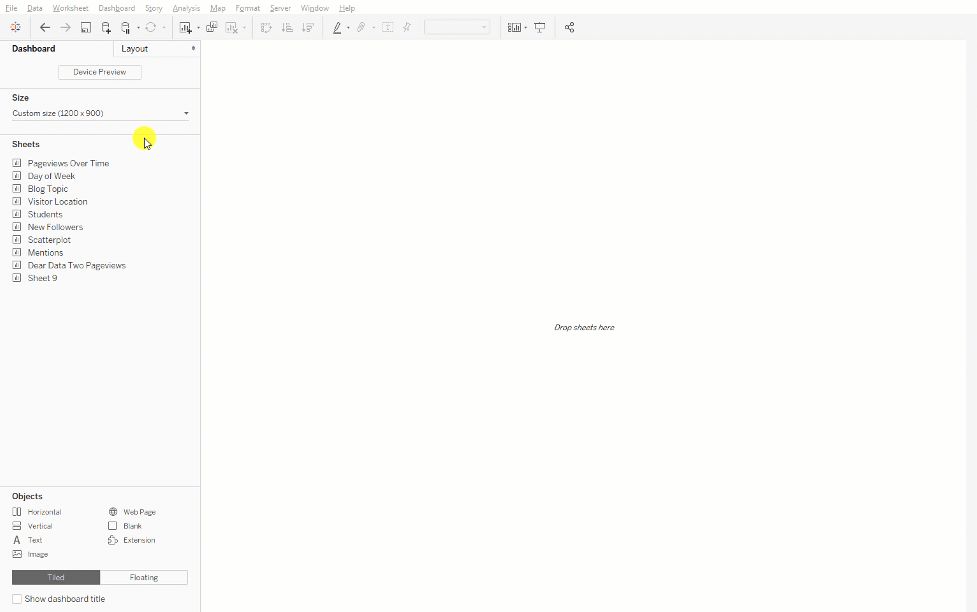The image size is (977, 612).
Task: Open the Show/Hide Cards dropdown arrow
Action: [x=525, y=28]
